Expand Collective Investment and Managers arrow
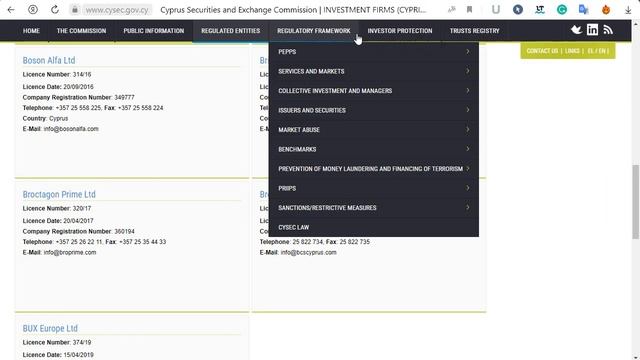 point(468,90)
